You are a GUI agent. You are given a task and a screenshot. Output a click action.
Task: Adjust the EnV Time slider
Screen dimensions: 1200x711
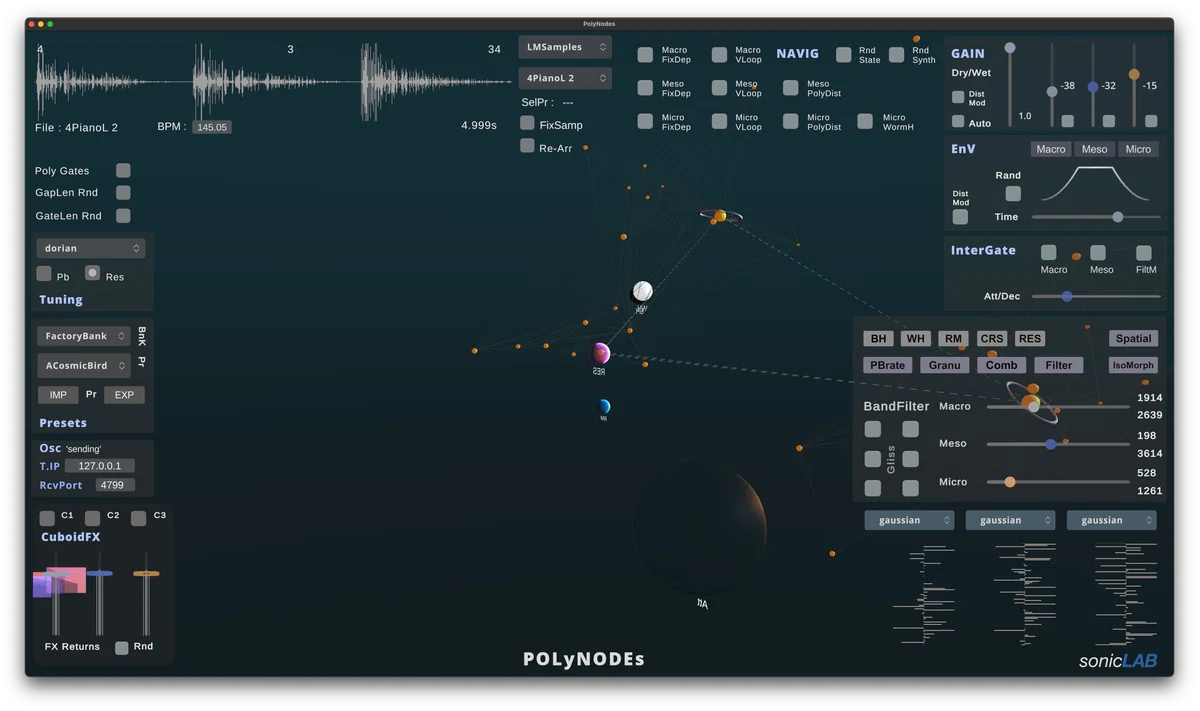click(x=1096, y=217)
